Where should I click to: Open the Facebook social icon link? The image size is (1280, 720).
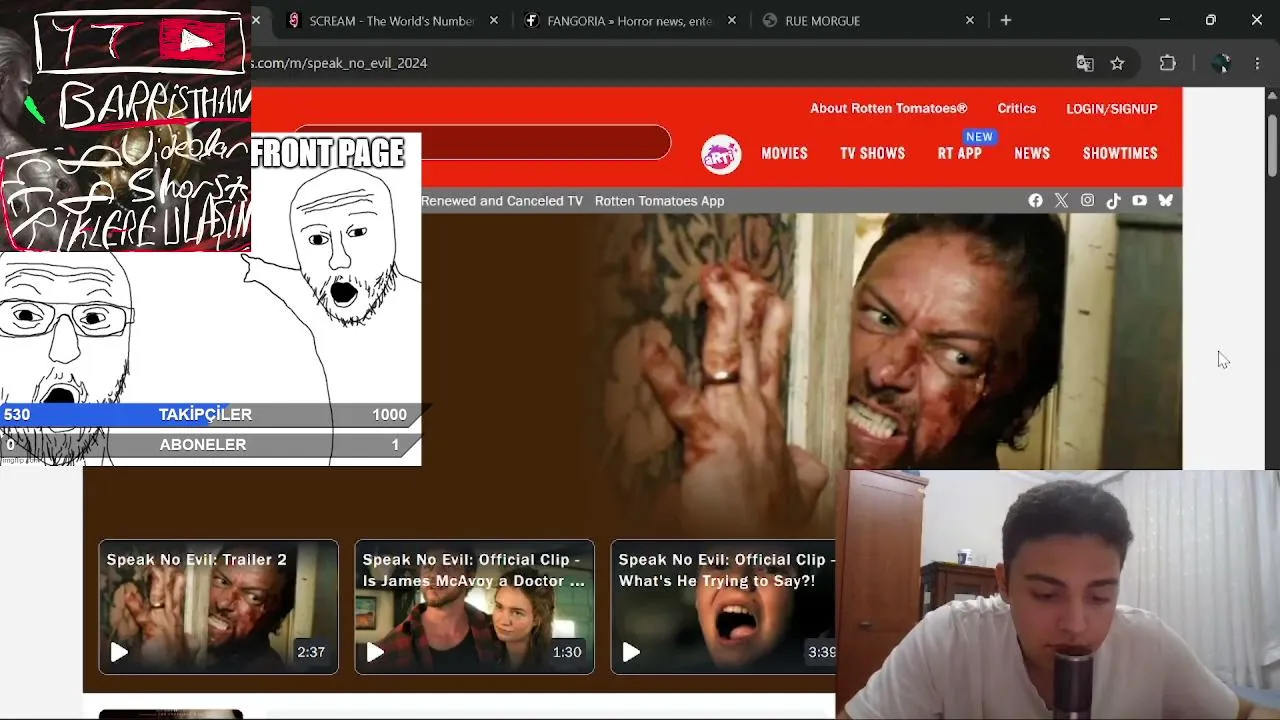pyautogui.click(x=1035, y=201)
